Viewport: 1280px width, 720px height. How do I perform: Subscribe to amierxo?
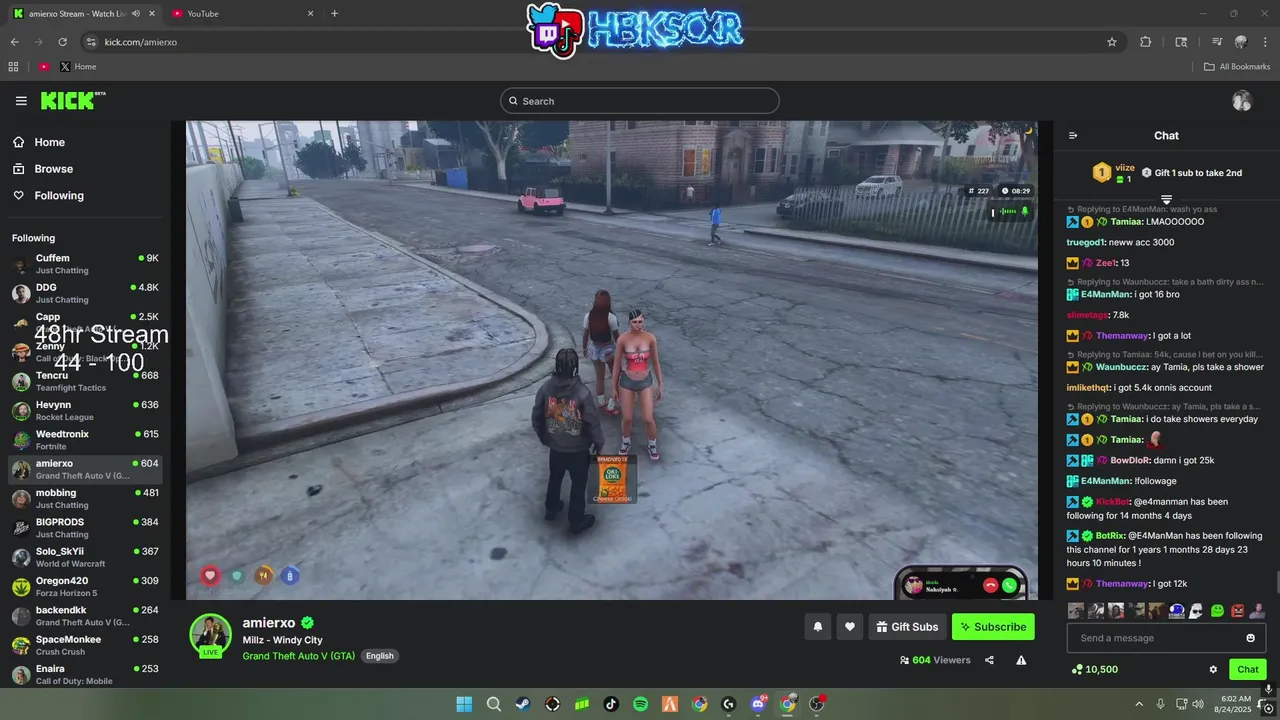click(993, 627)
